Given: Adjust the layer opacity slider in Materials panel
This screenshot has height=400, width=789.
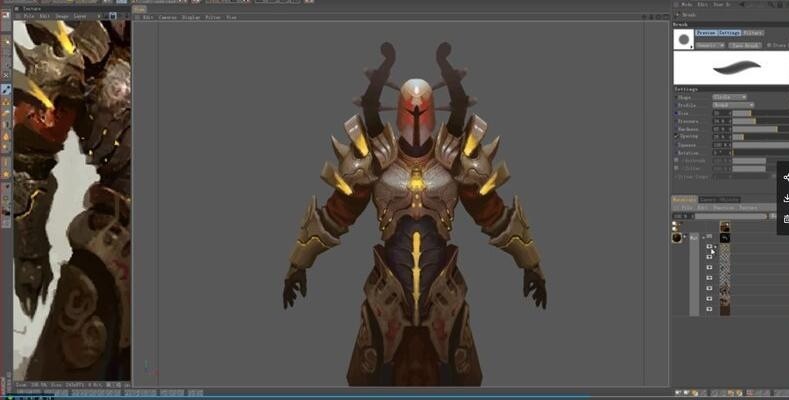Looking at the screenshot, I should 731,216.
